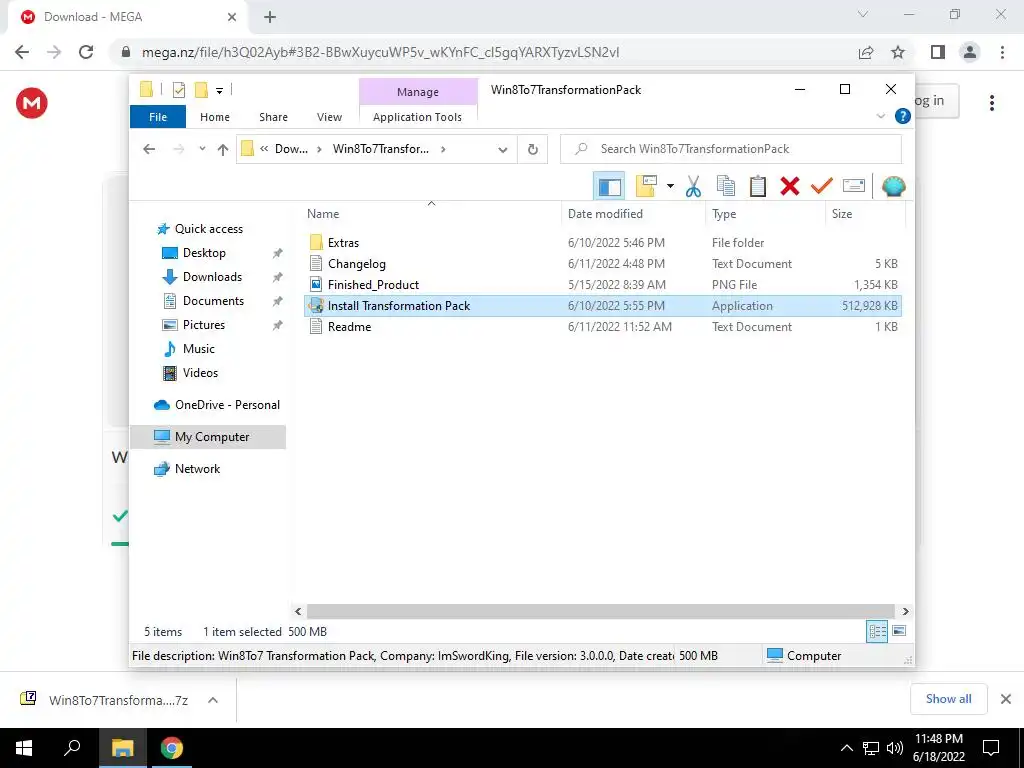Open the Win8To7Transforma....7z download menu chevron

[x=213, y=700]
